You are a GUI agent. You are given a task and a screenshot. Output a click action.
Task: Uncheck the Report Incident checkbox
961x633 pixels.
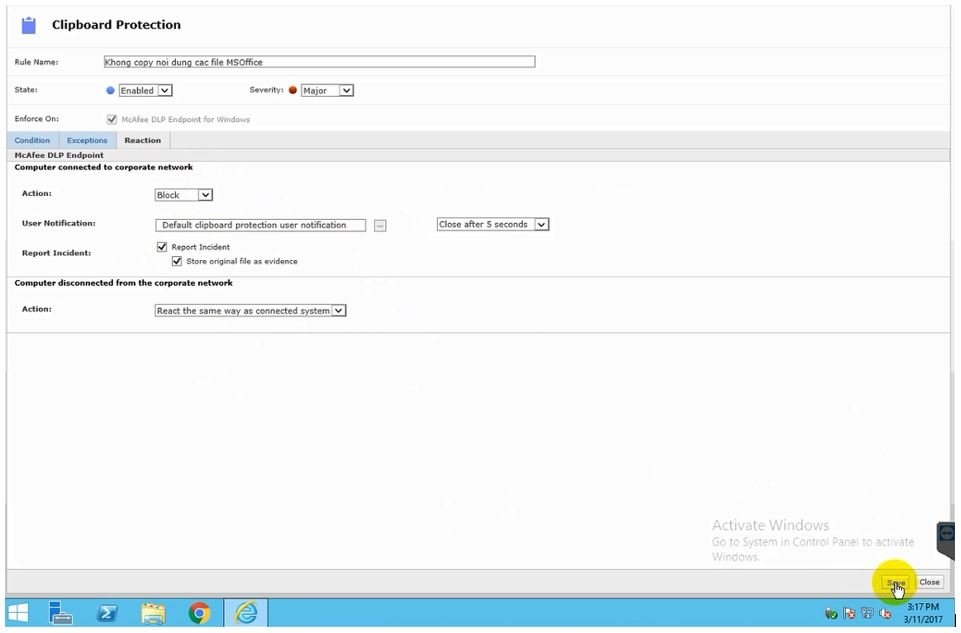pos(162,247)
